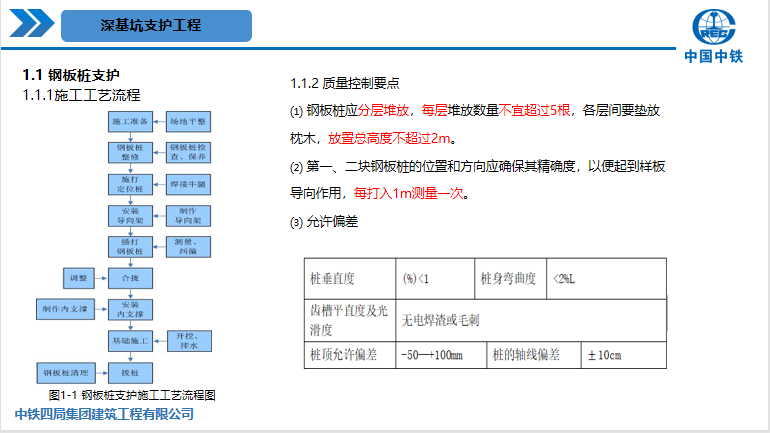Click the red text 放置总高度不超过2m
770x433 pixels.
tap(389, 138)
